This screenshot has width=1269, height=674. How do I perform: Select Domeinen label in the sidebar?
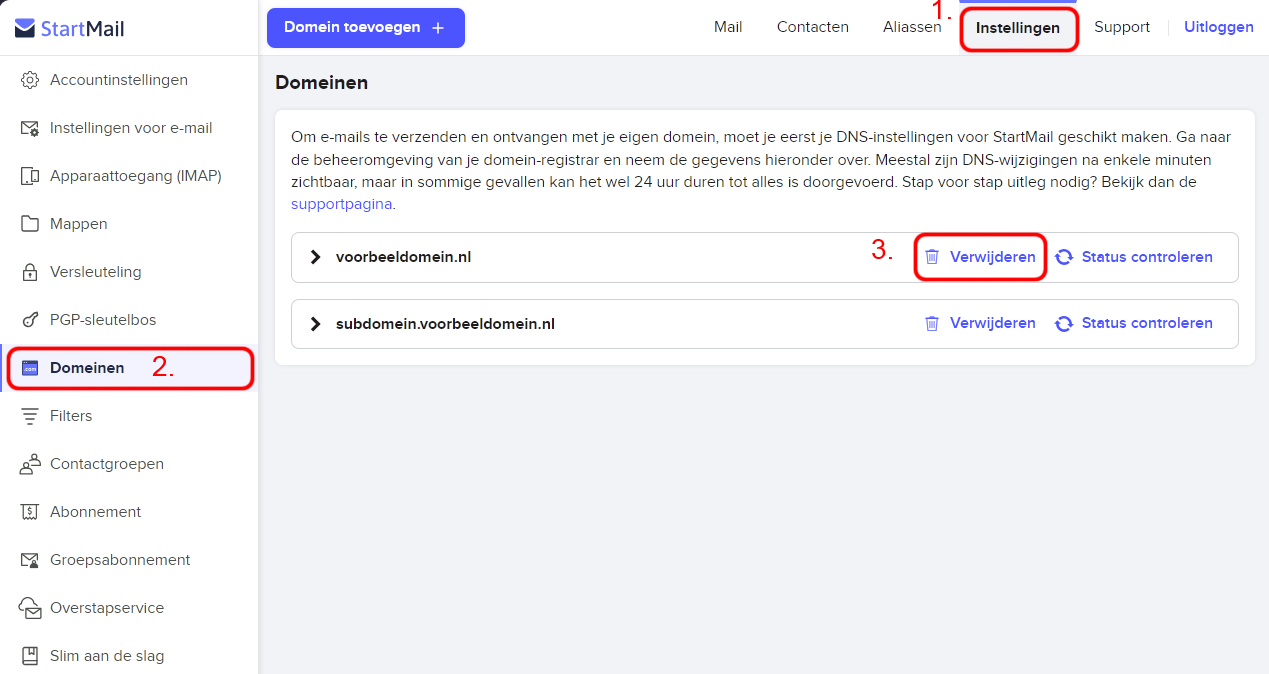click(x=87, y=368)
